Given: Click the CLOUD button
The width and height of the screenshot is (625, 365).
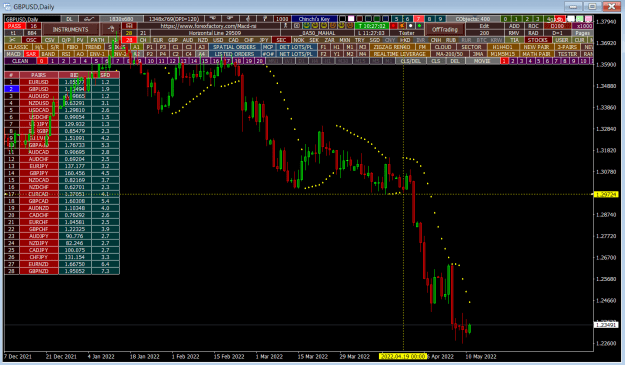Looking at the screenshot, I should click(x=443, y=47).
